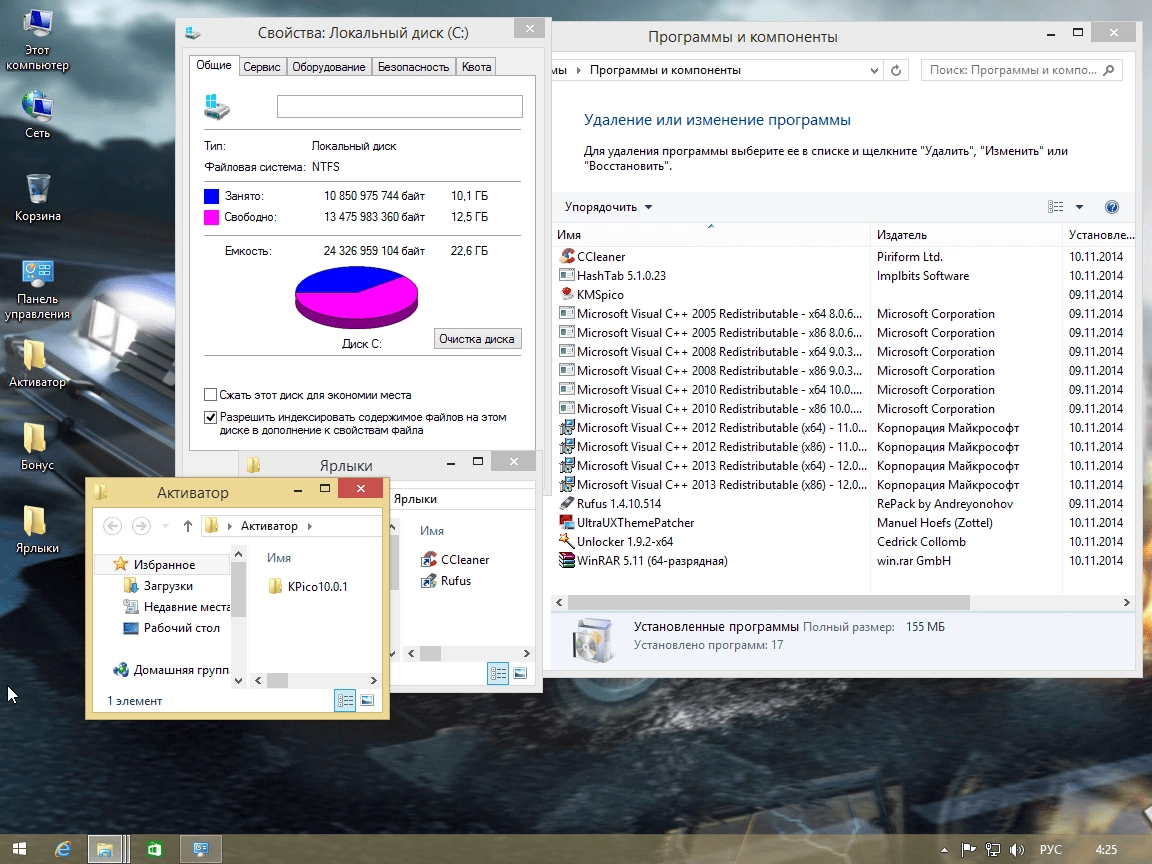The image size is (1152, 864).
Task: Select the Активатор desktop folder icon
Action: [37, 364]
